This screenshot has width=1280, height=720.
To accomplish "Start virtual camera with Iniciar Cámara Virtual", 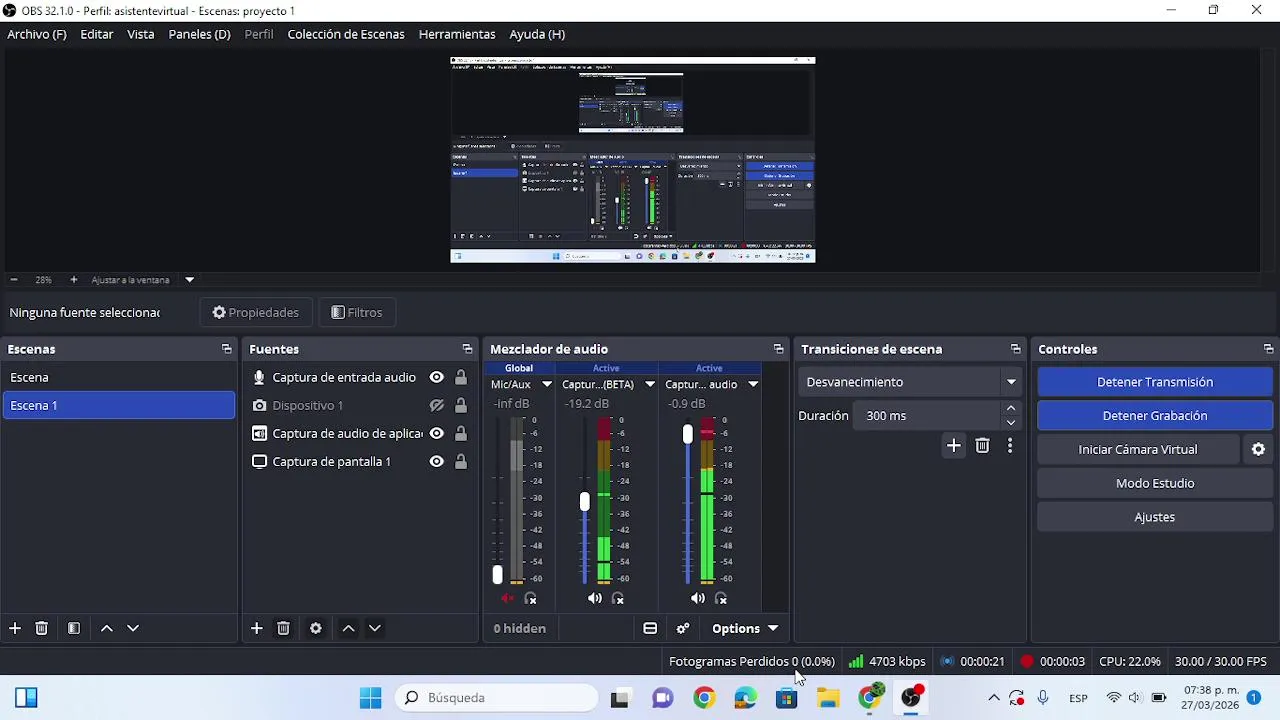I will tap(1138, 450).
